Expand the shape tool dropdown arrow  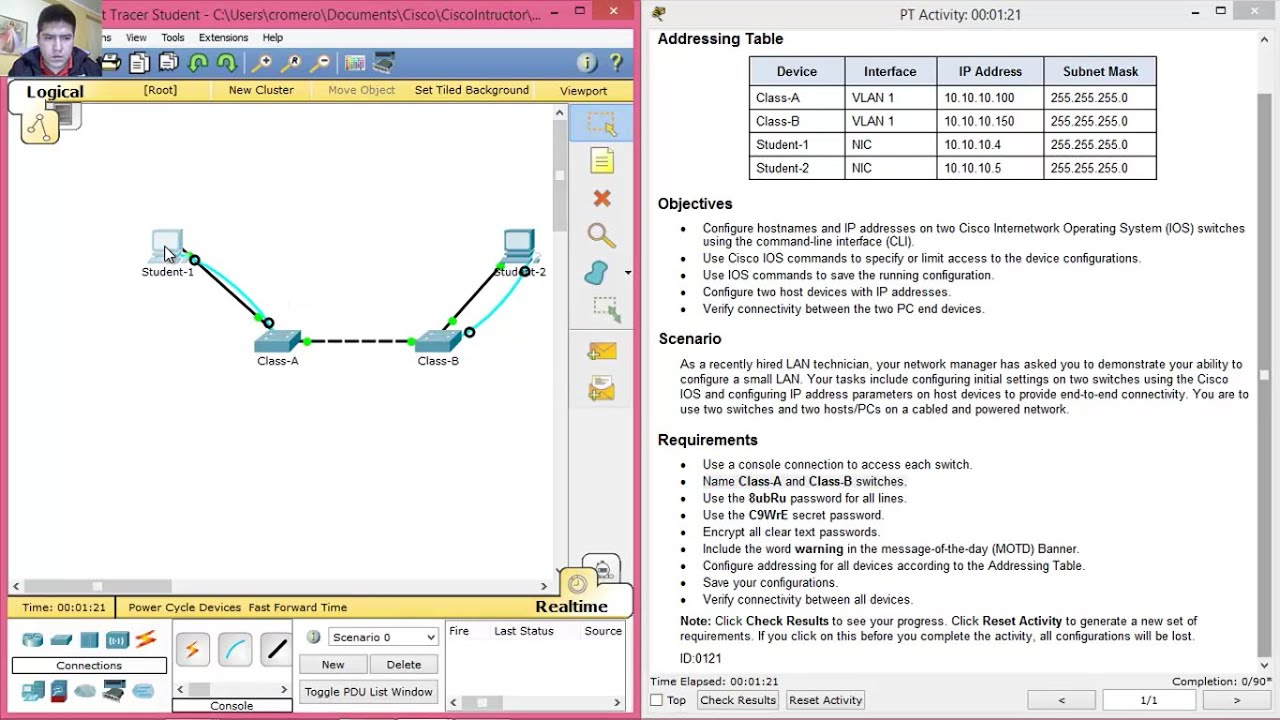(x=628, y=273)
